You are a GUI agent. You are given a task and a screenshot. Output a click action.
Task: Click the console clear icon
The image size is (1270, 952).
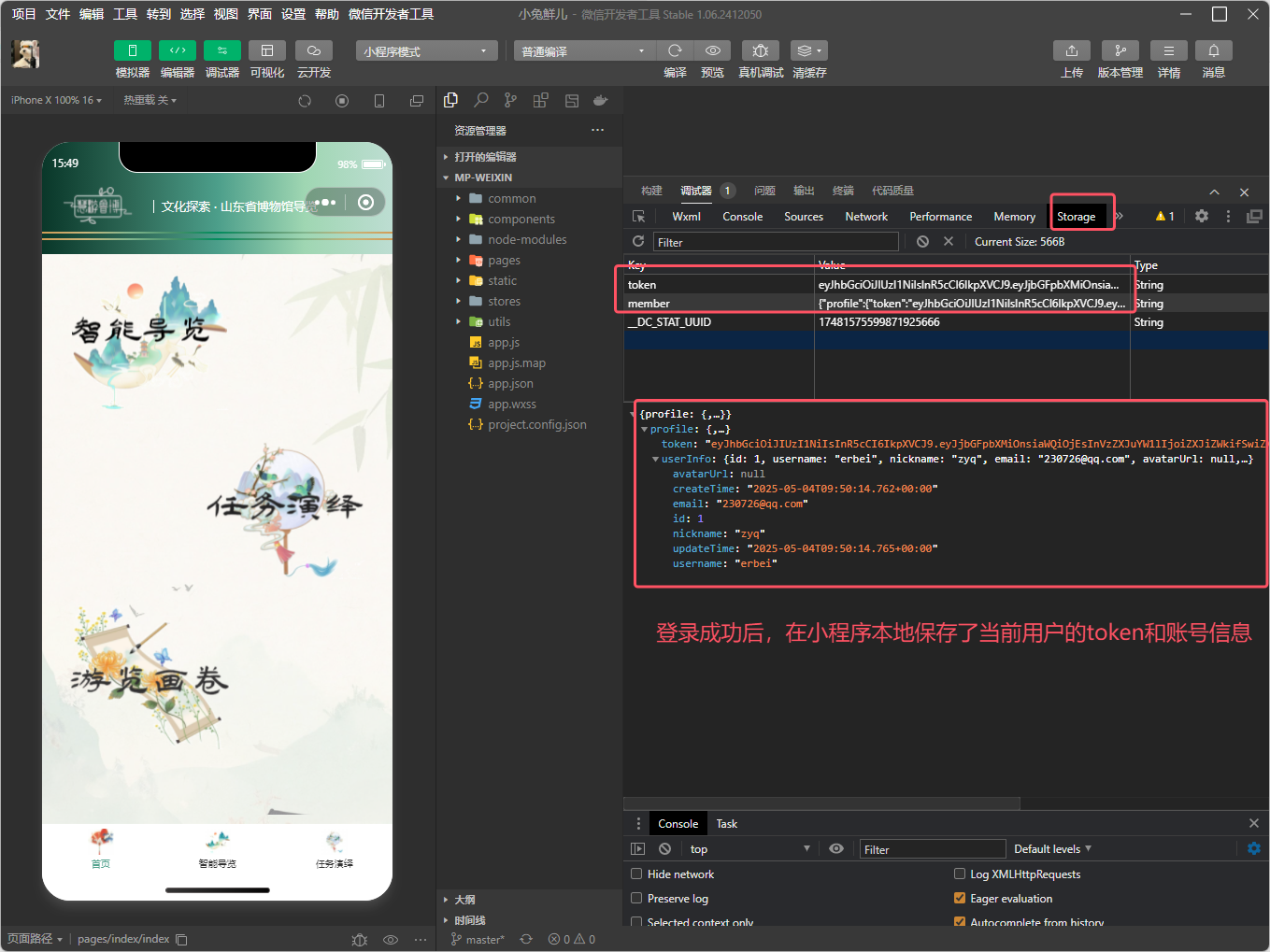tap(664, 848)
